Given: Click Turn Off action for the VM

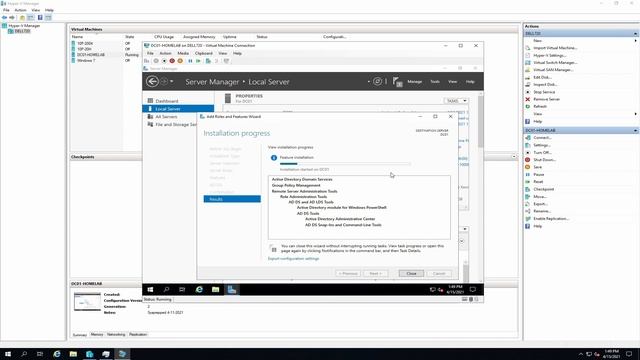Looking at the screenshot, I should point(542,153).
